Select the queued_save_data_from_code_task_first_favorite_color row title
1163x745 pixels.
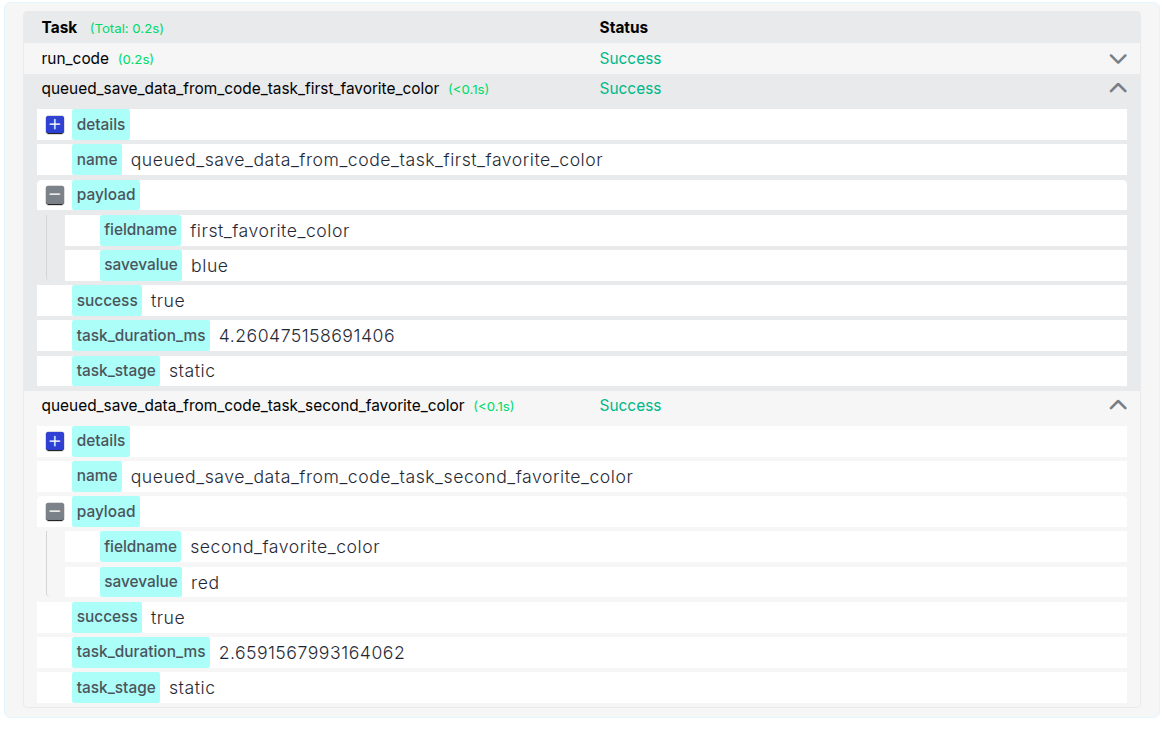click(x=240, y=89)
